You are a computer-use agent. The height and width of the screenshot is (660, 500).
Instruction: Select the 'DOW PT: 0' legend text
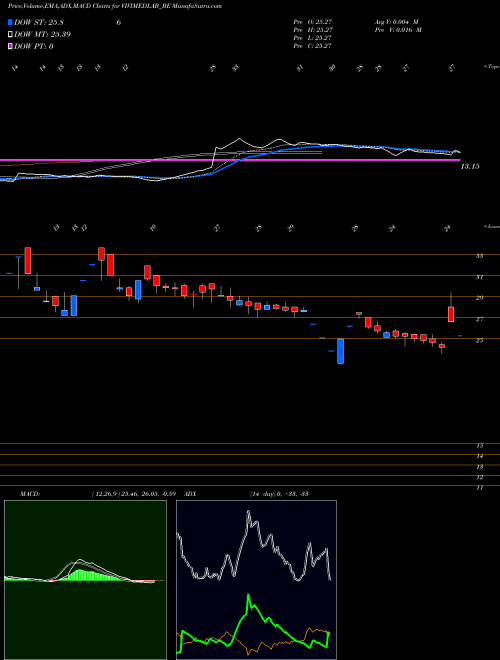[34, 46]
